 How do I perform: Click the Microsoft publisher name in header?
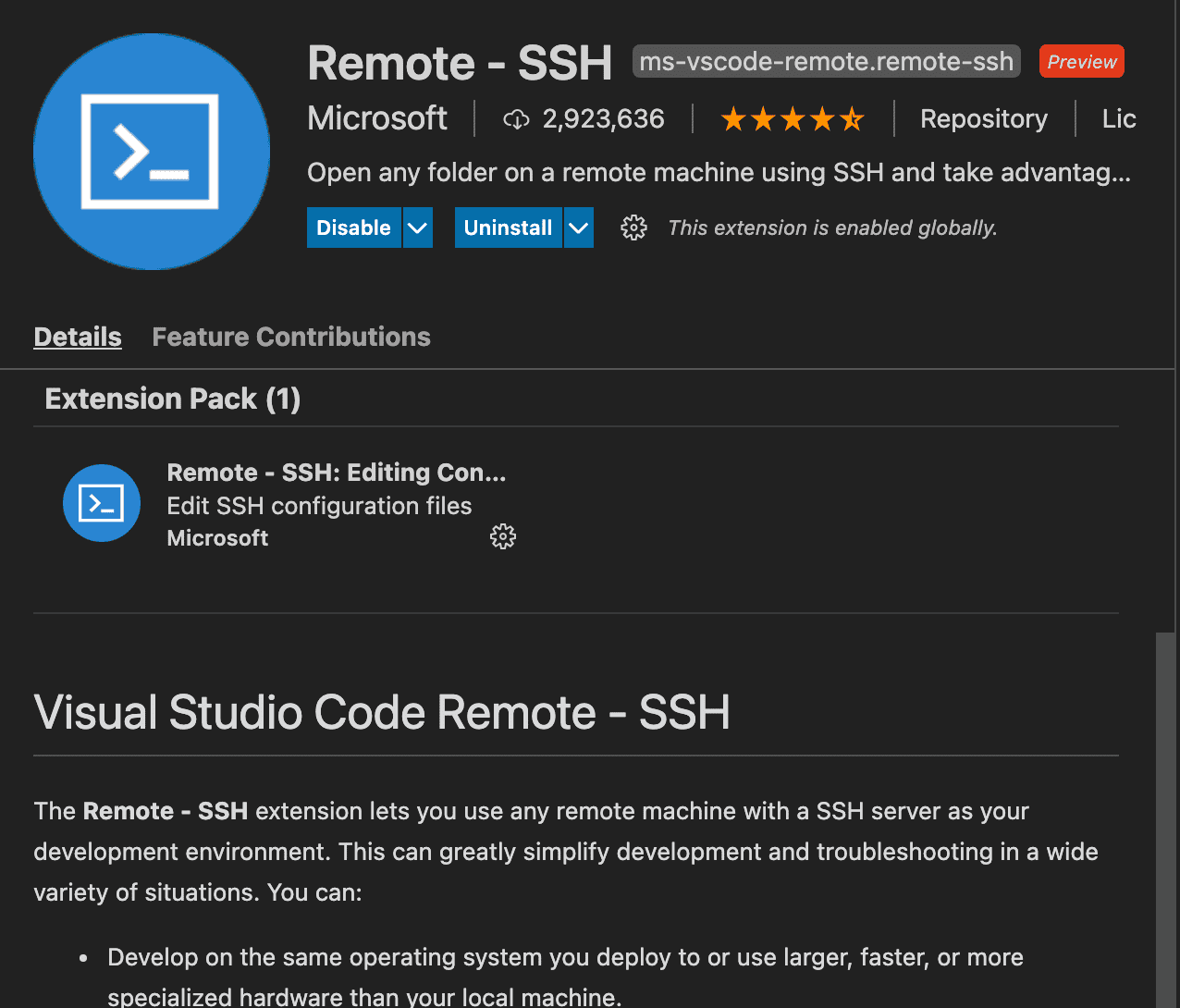(377, 118)
